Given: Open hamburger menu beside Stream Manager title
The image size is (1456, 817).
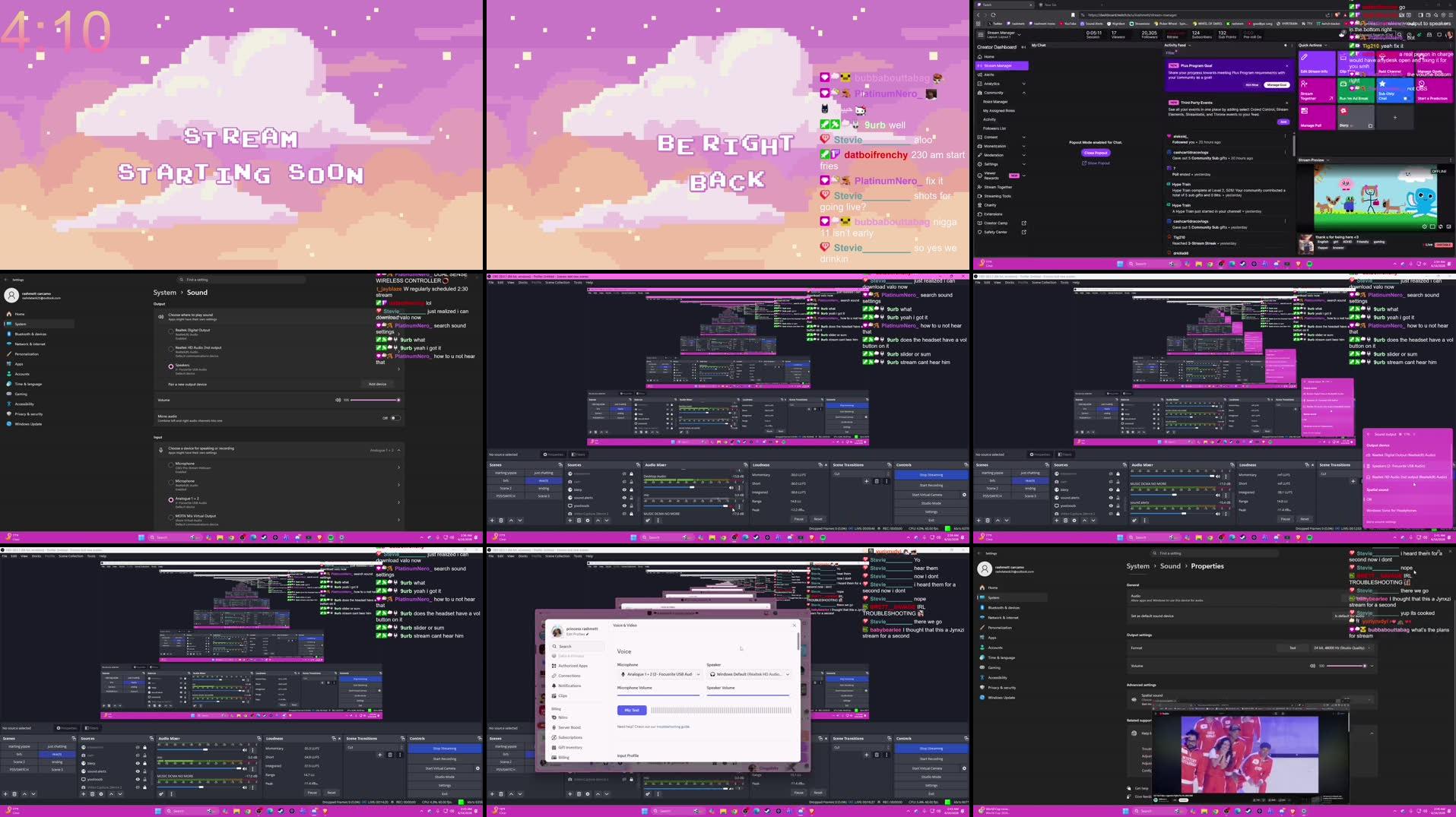Looking at the screenshot, I should [x=979, y=34].
